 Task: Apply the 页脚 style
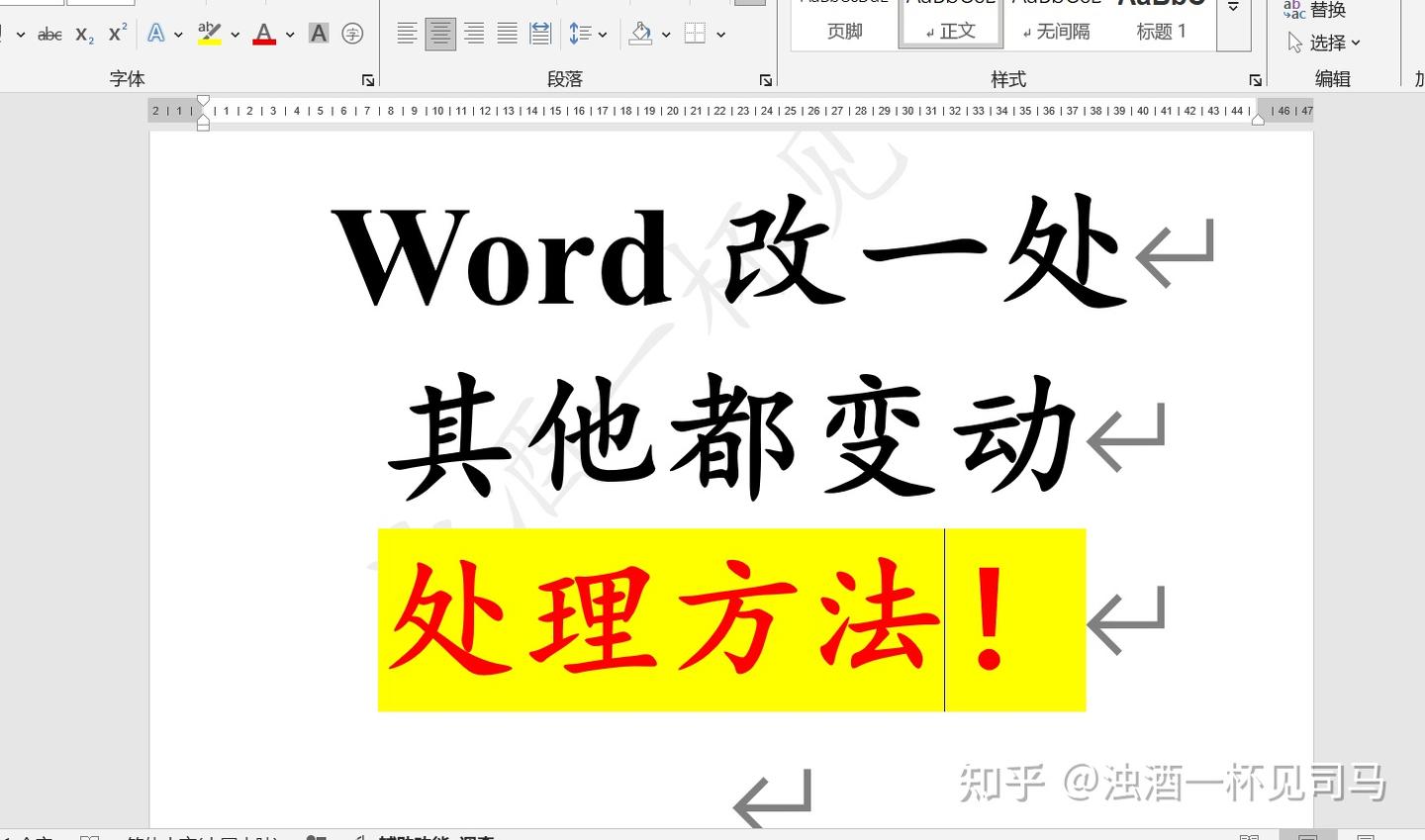844,24
